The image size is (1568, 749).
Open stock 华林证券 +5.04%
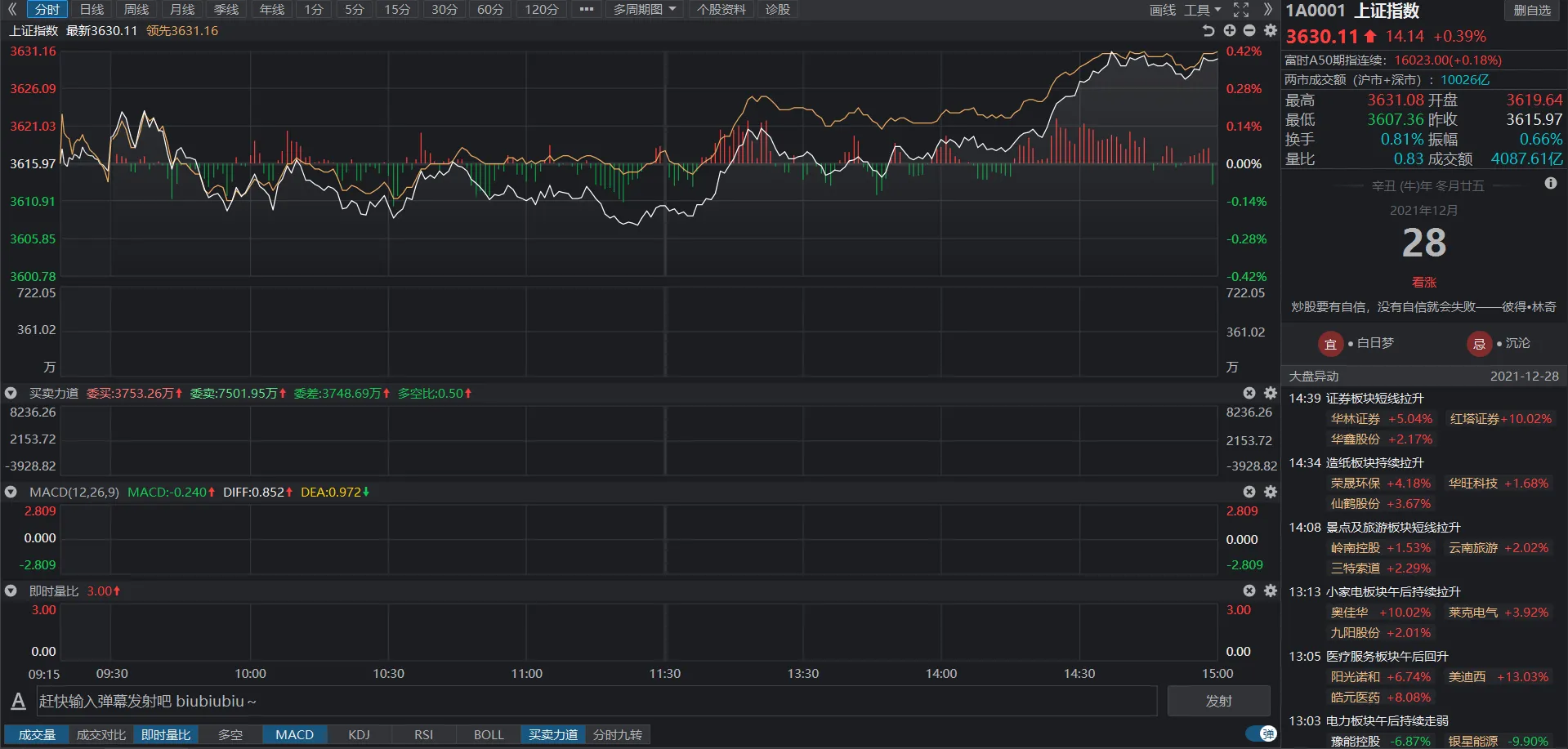[x=1382, y=419]
